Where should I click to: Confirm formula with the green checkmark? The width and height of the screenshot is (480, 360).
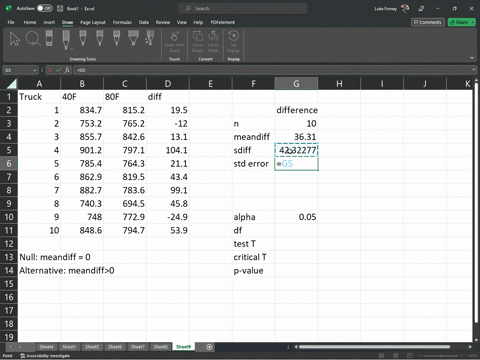(59, 70)
